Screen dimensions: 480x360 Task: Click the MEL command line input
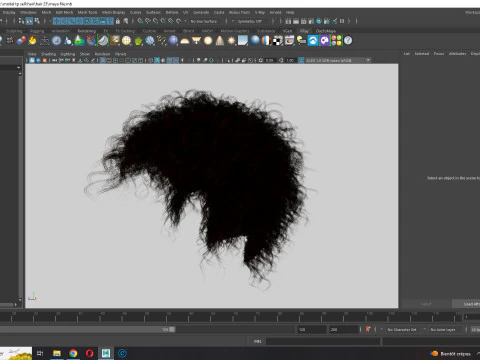click(323, 341)
